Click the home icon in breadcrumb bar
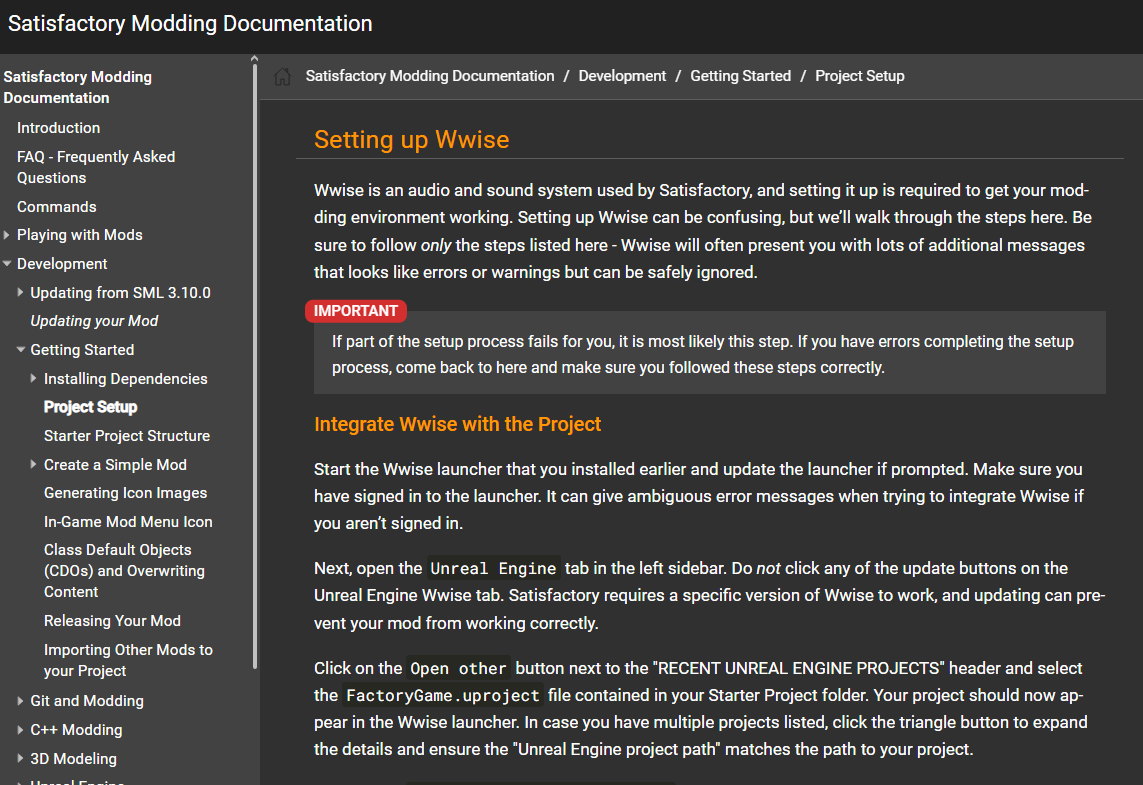1143x785 pixels. (x=282, y=76)
